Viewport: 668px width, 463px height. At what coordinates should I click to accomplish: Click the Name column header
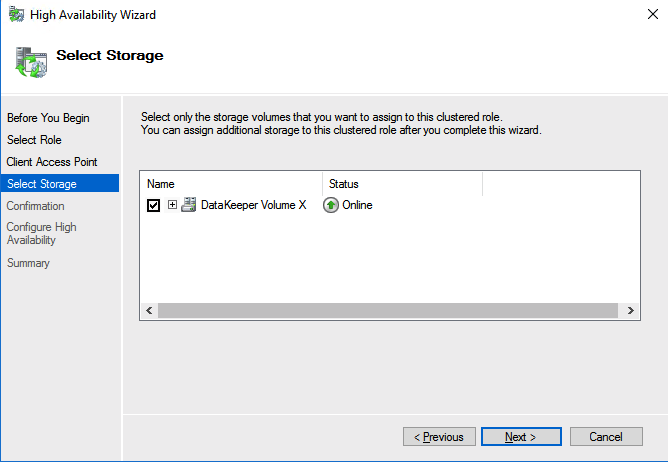coord(230,184)
